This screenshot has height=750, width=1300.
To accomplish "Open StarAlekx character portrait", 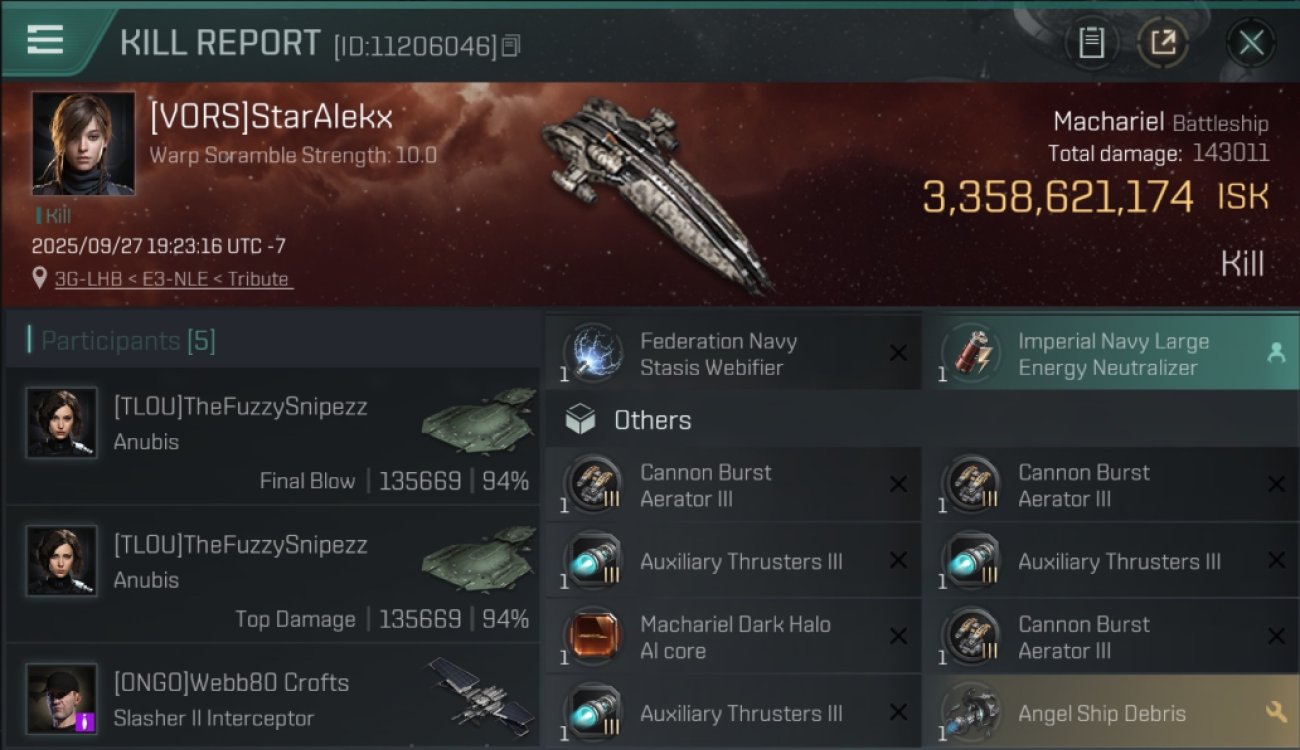I will click(x=83, y=143).
